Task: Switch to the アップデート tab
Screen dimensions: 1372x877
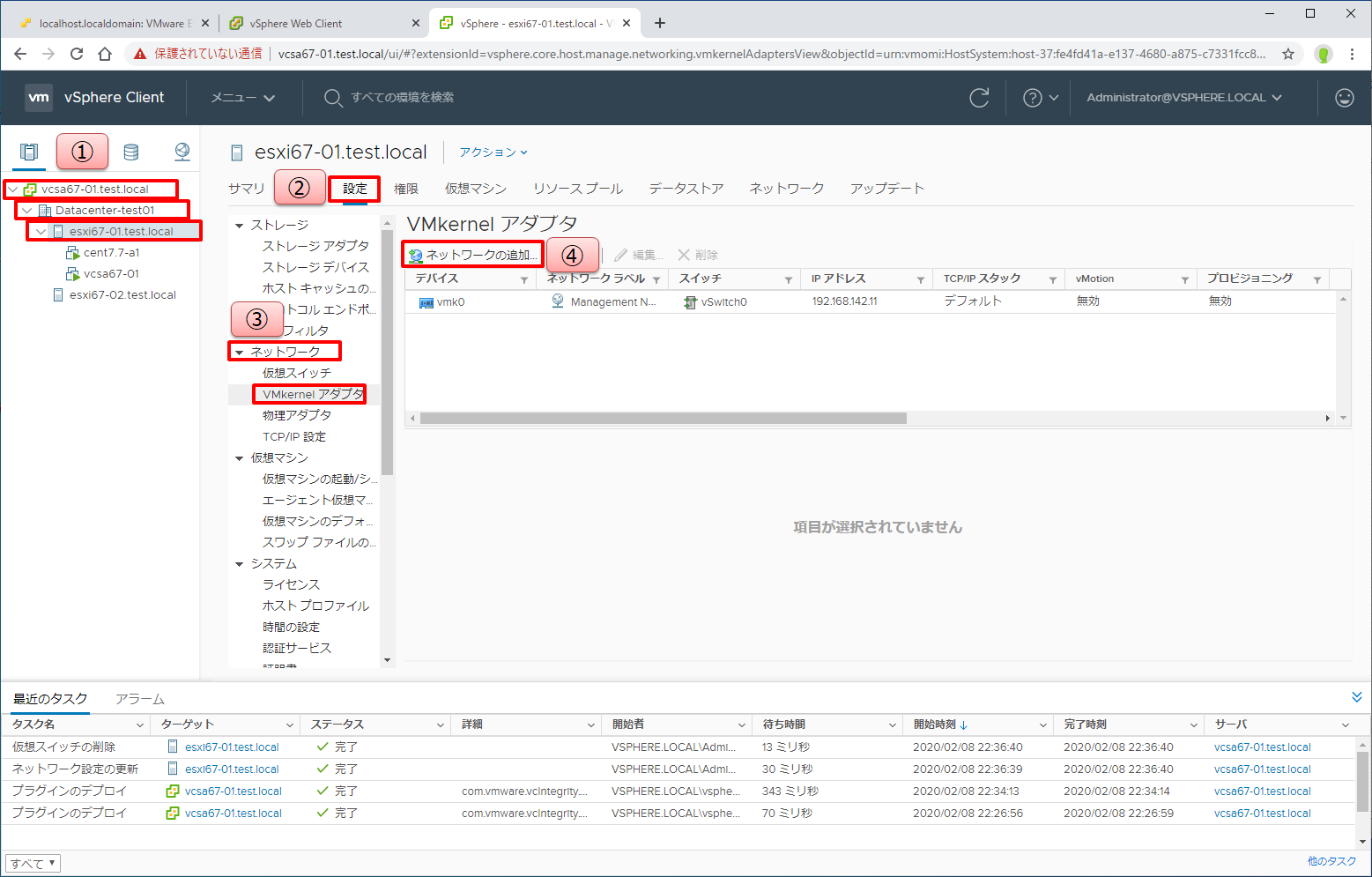Action: (887, 189)
